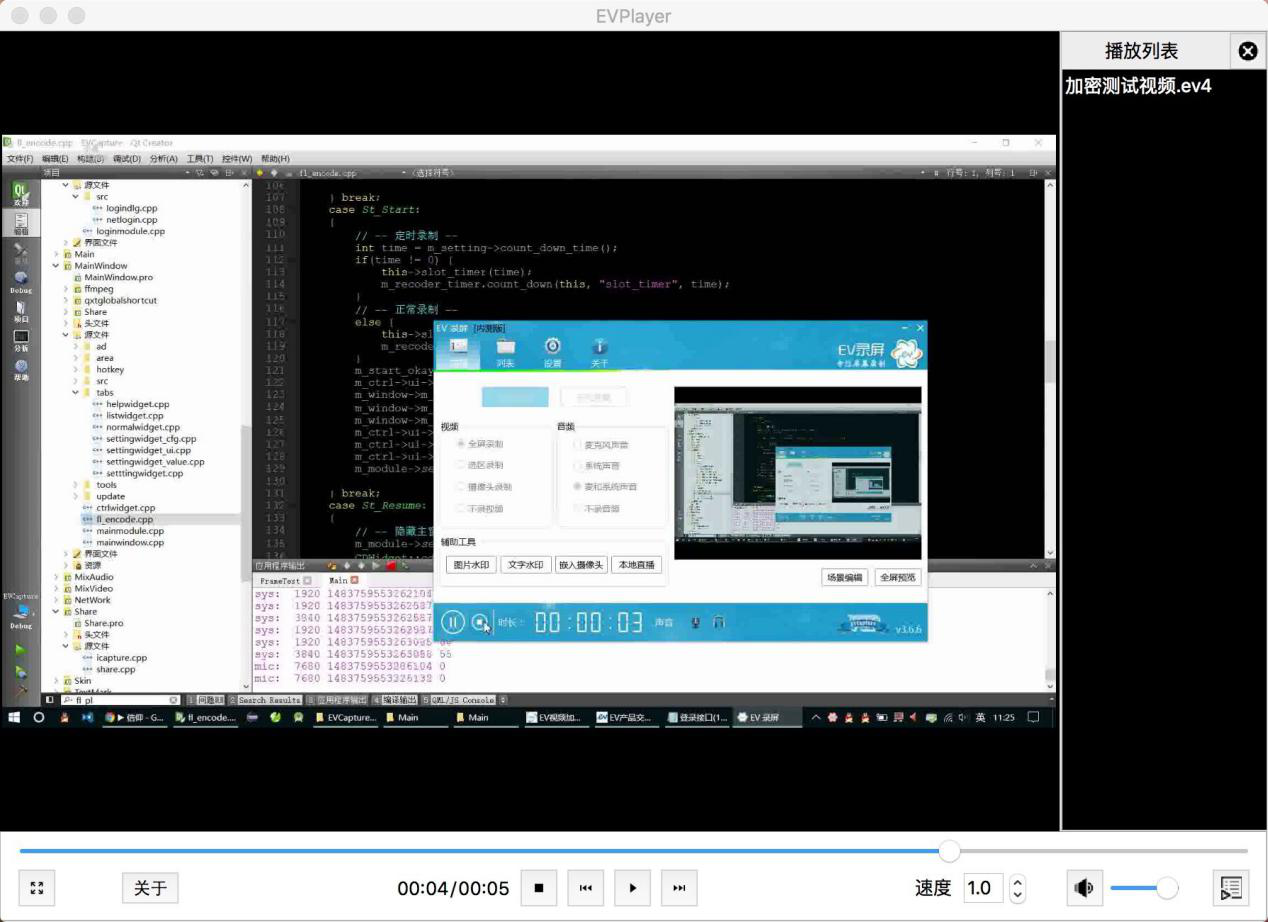Stop the video playback
1268x922 pixels.
(x=539, y=887)
